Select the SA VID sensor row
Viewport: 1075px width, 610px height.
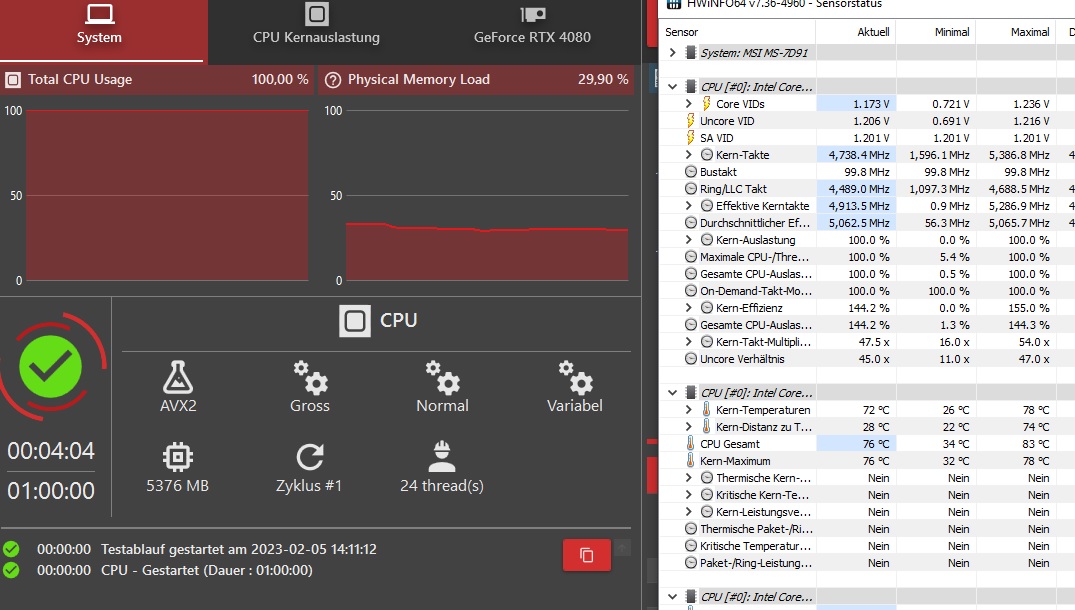coord(867,138)
